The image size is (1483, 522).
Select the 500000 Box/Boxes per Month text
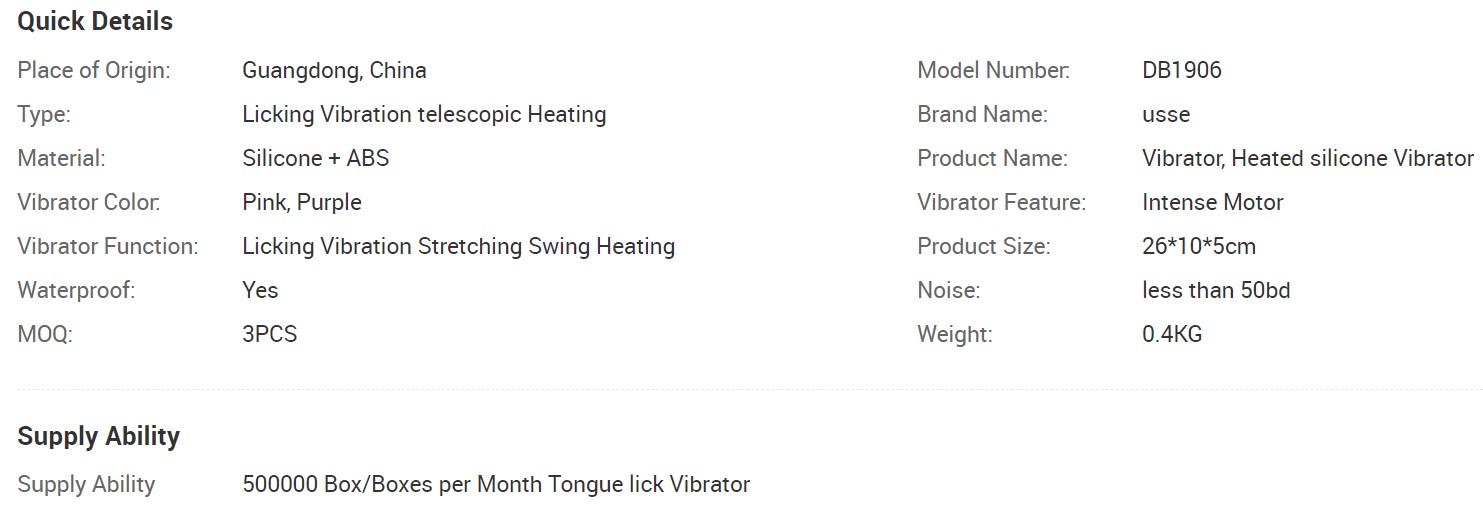(x=393, y=485)
